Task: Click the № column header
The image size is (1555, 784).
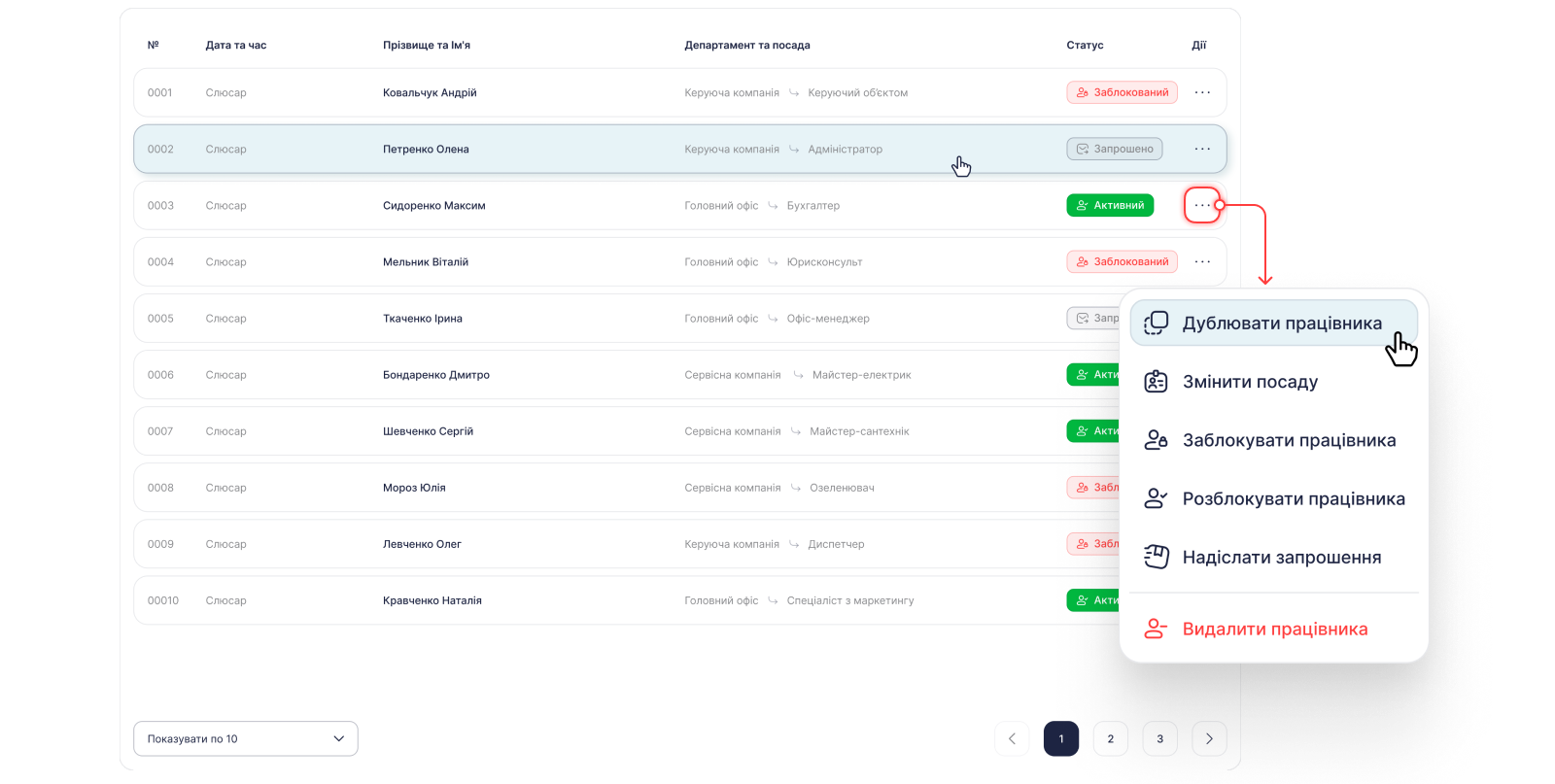Action: click(x=153, y=45)
